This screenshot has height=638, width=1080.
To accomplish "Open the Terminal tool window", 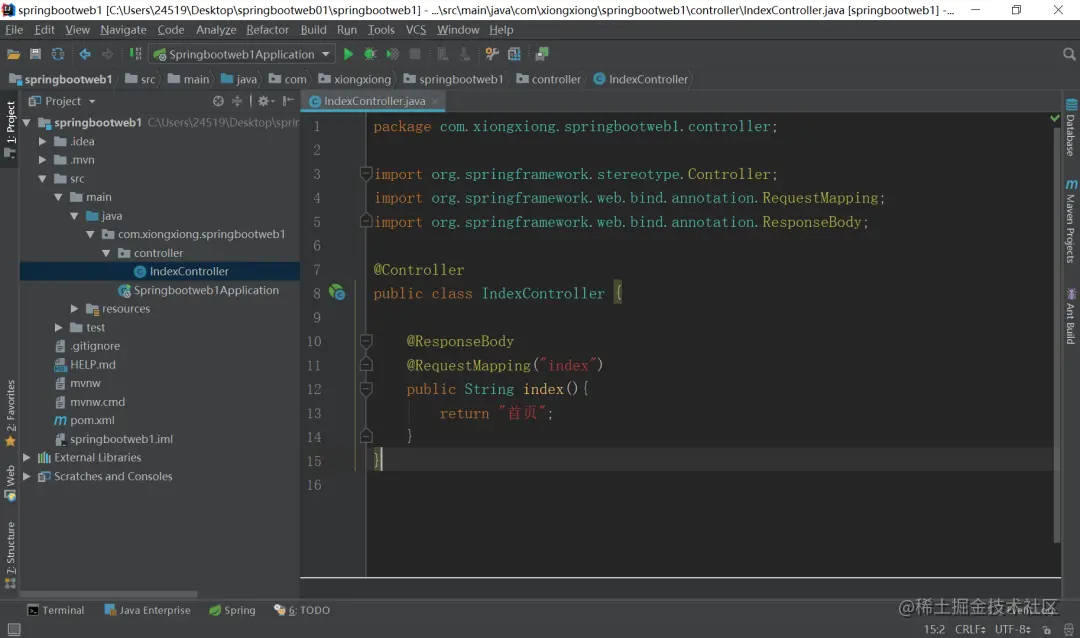I will pyautogui.click(x=56, y=610).
